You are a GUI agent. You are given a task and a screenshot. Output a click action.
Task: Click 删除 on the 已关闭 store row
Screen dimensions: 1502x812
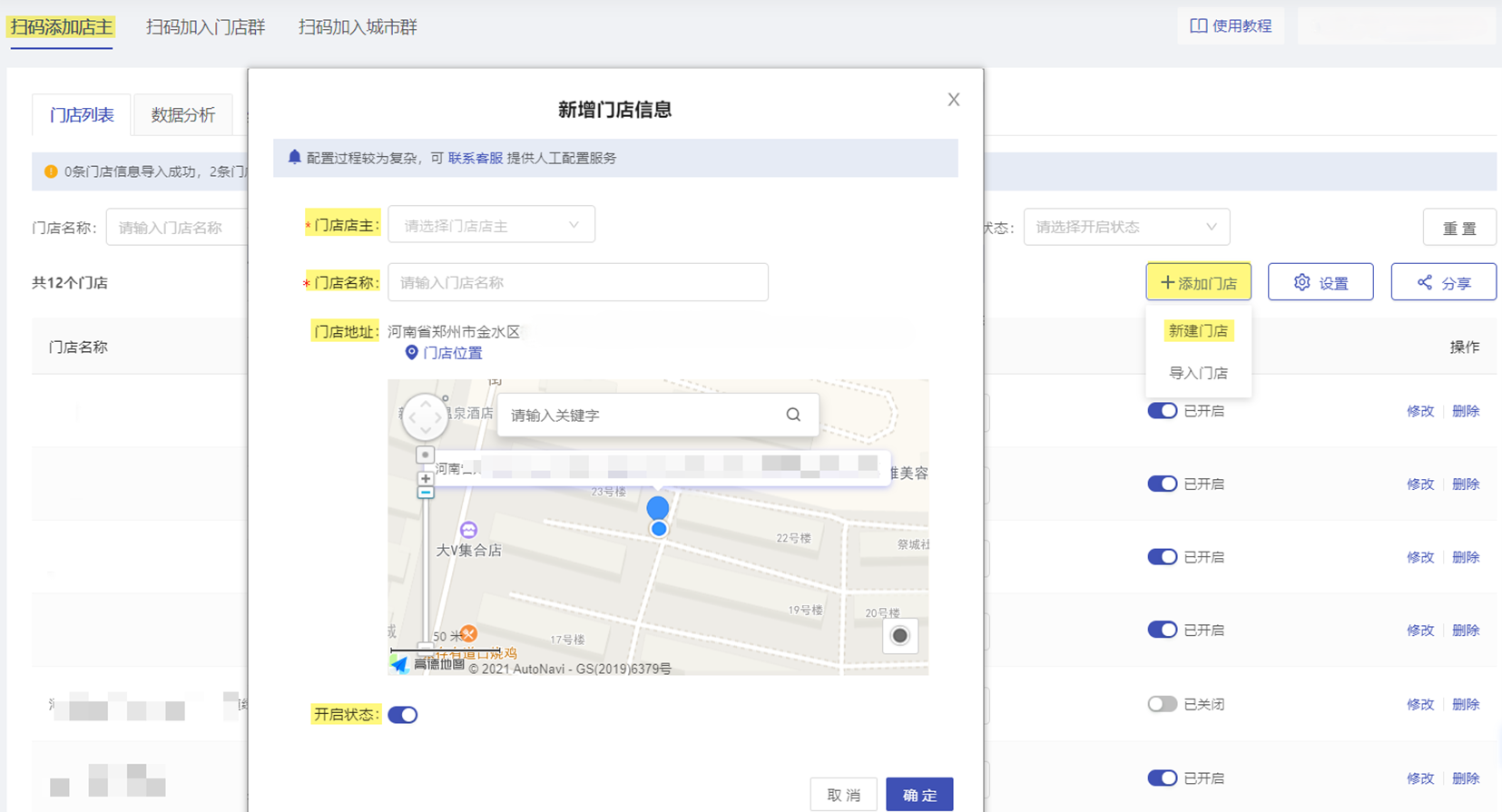[1466, 704]
